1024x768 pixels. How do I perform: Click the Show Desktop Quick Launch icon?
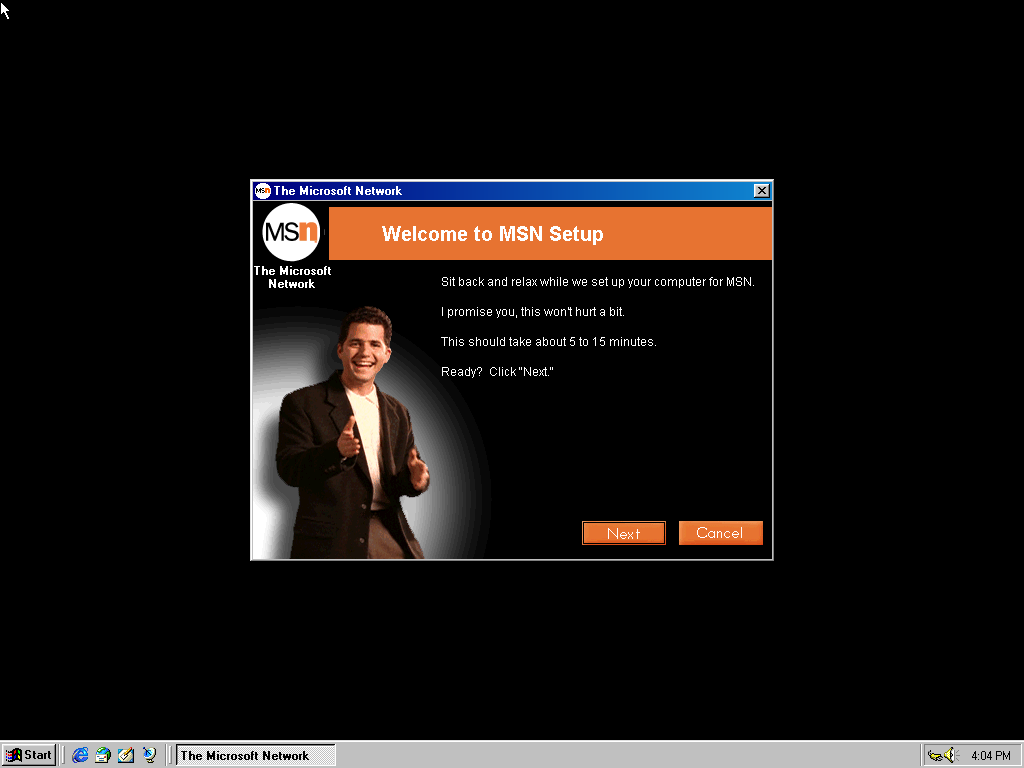tap(126, 755)
